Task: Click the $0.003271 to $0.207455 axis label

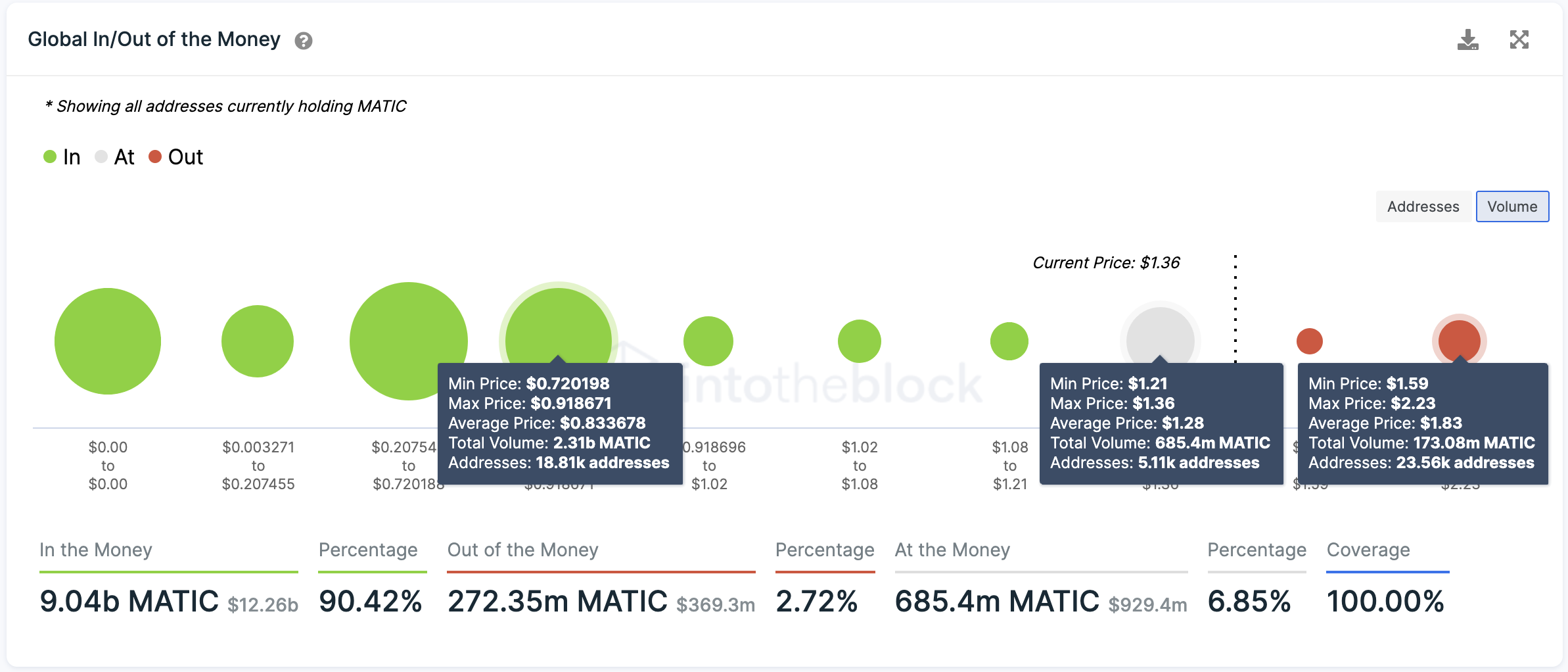Action: click(x=258, y=466)
